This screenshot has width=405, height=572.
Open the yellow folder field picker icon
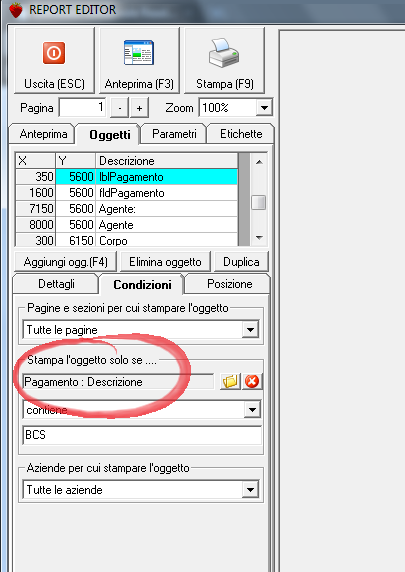(230, 382)
